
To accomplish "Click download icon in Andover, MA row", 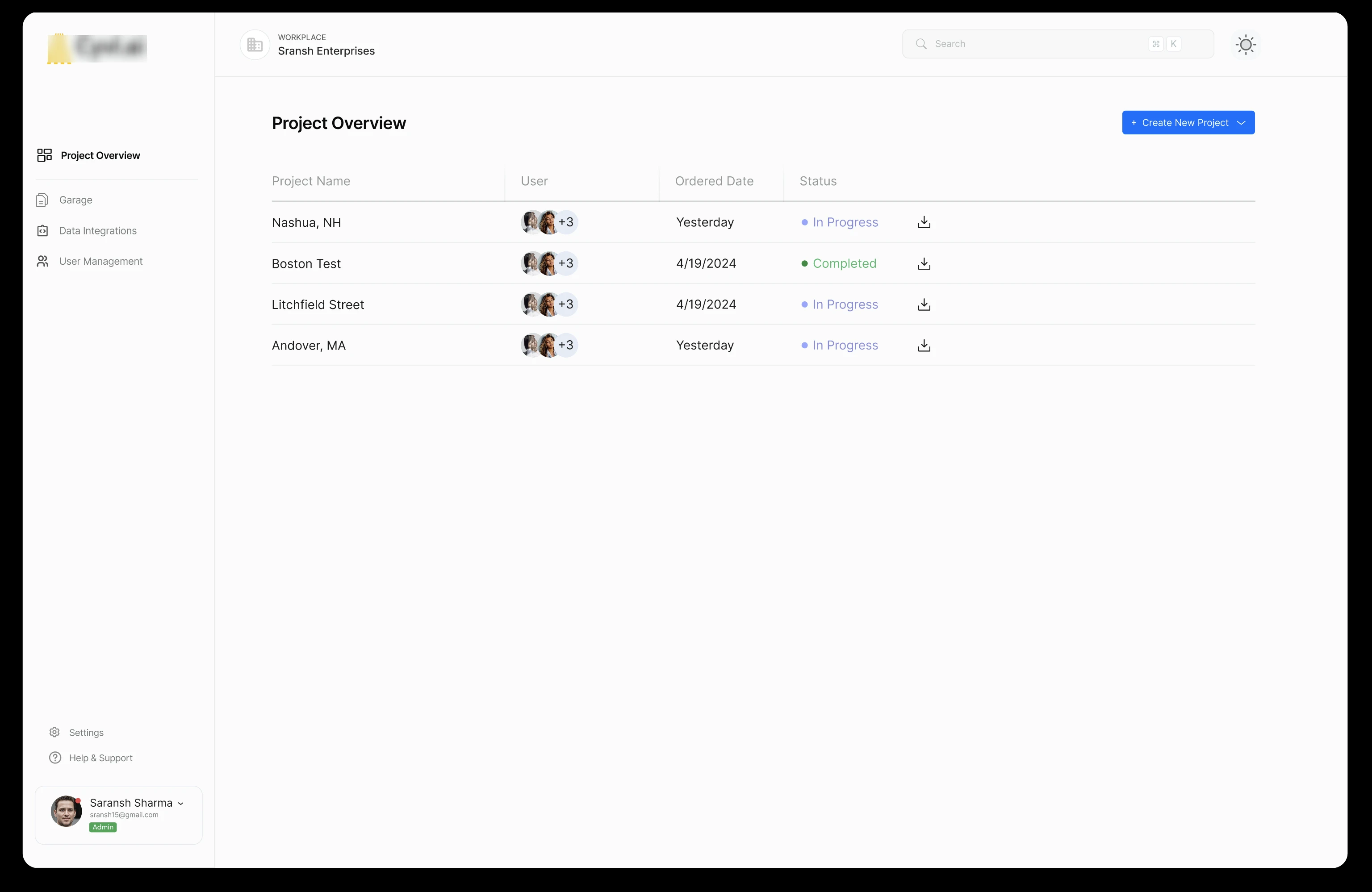I will pos(924,345).
